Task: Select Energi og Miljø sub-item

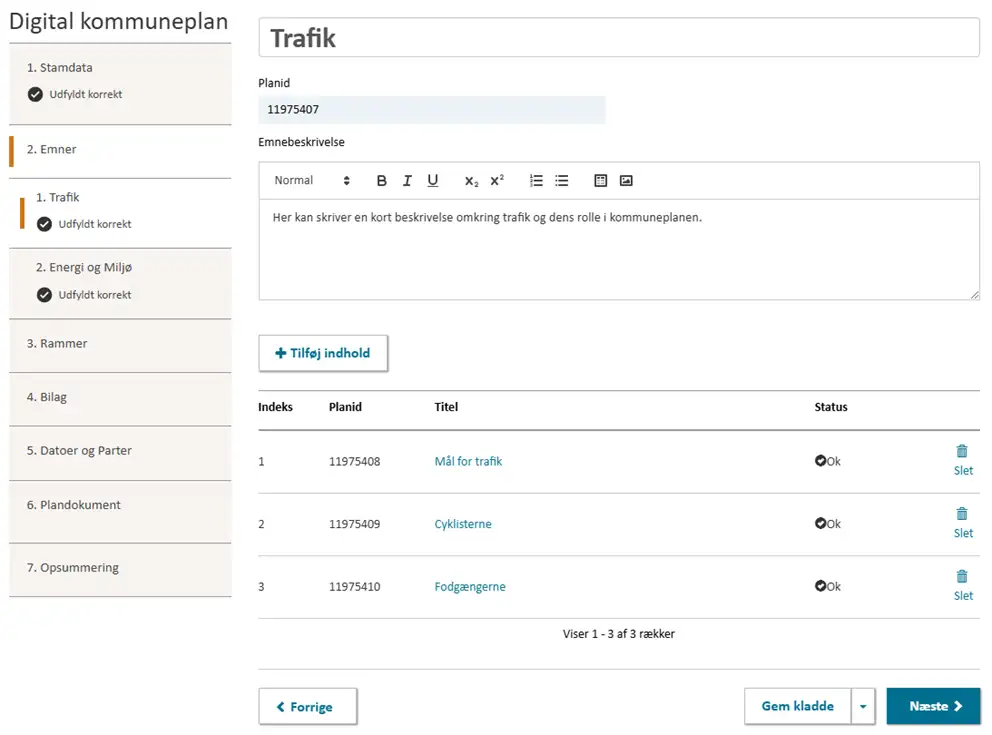Action: tap(84, 268)
